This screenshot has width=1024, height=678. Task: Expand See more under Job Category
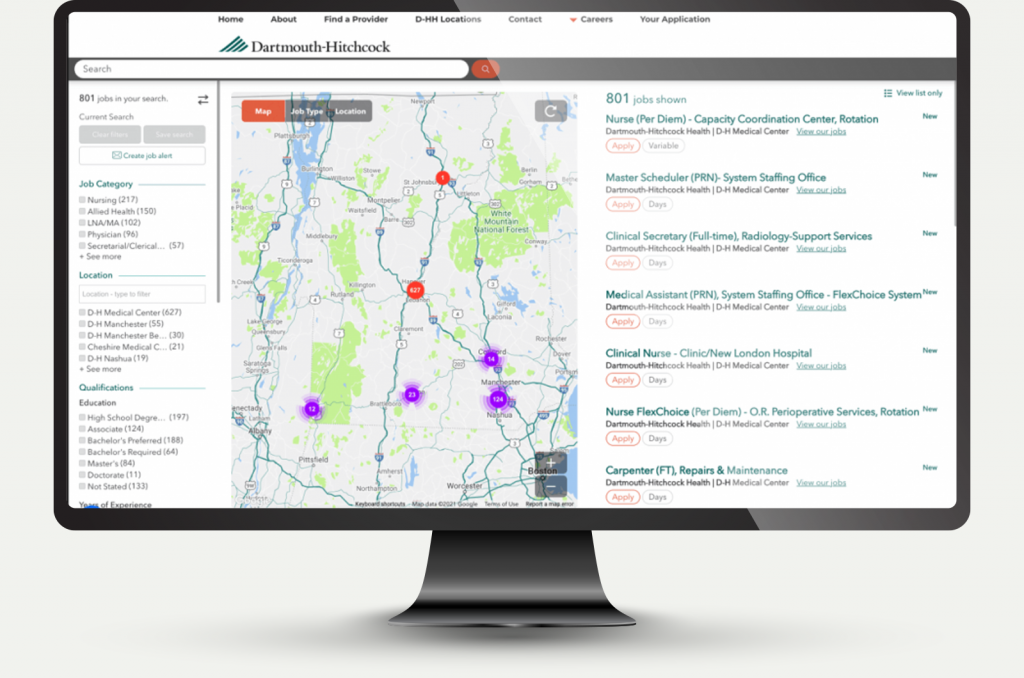coord(101,257)
